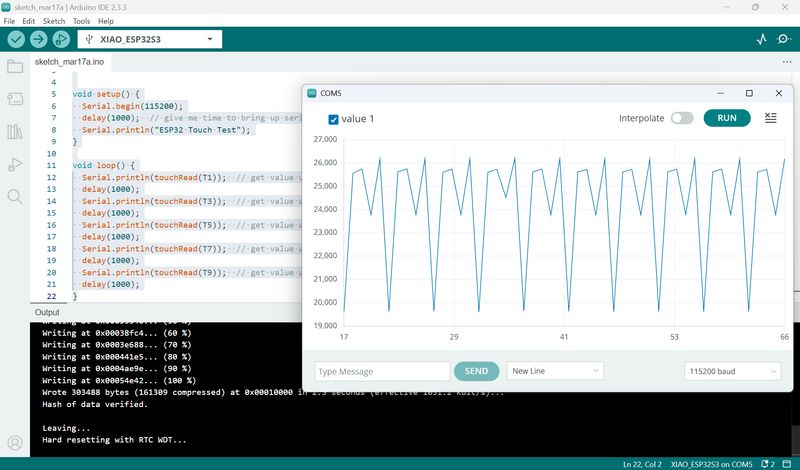Viewport: 800px width, 470px height.
Task: Click the Arduino IDE logo in title bar
Action: 6,7
